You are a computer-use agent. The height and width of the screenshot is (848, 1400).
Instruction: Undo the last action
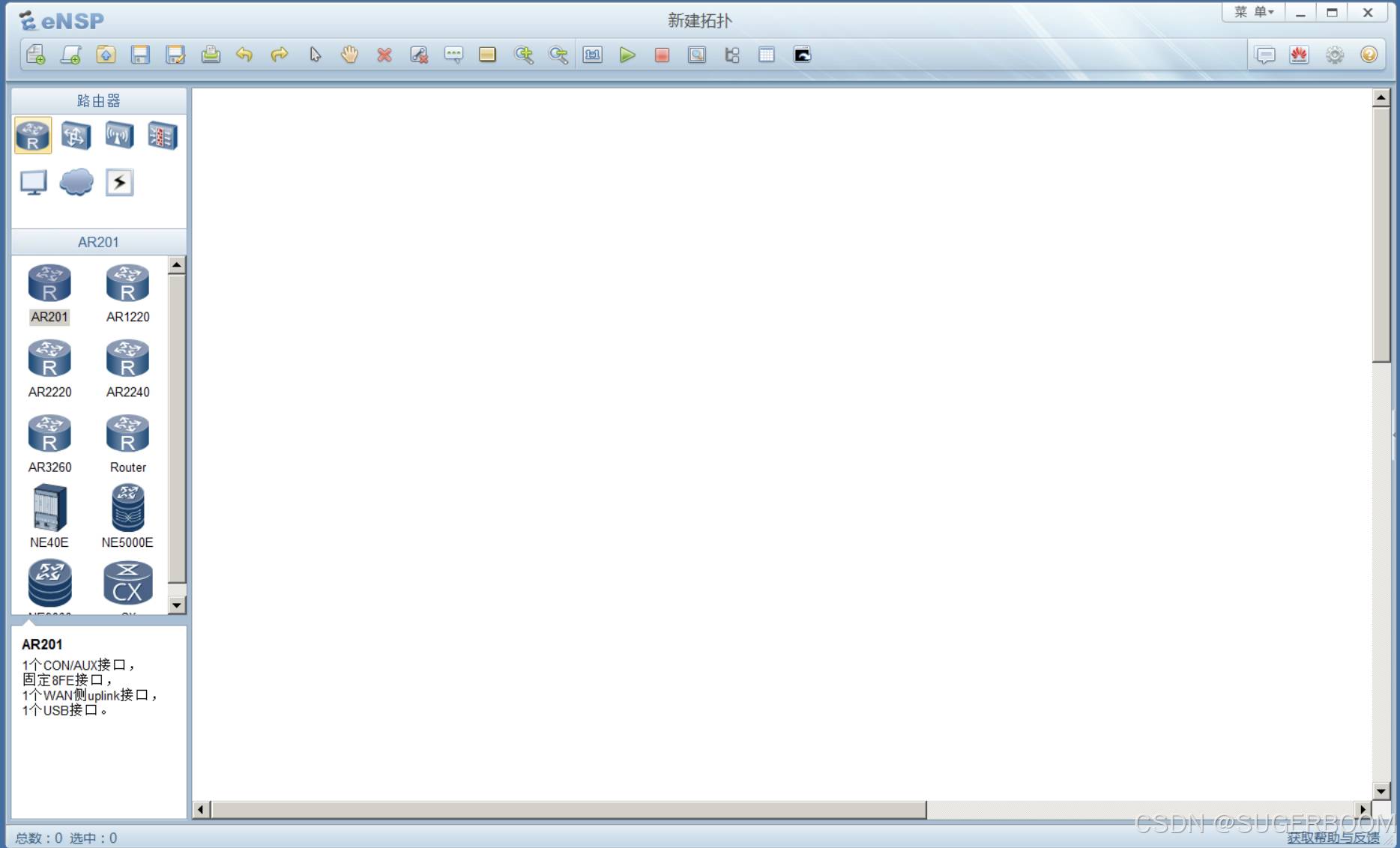pyautogui.click(x=244, y=55)
